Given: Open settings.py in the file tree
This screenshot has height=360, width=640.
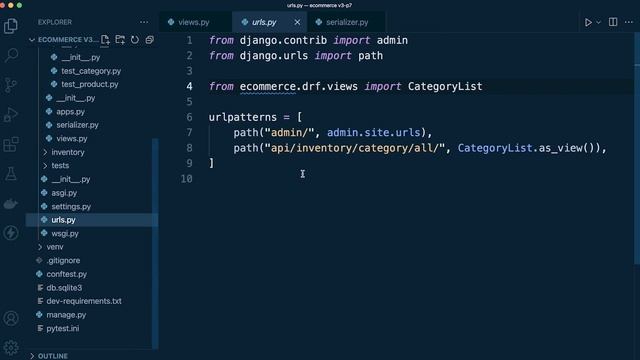Looking at the screenshot, I should 71,207.
